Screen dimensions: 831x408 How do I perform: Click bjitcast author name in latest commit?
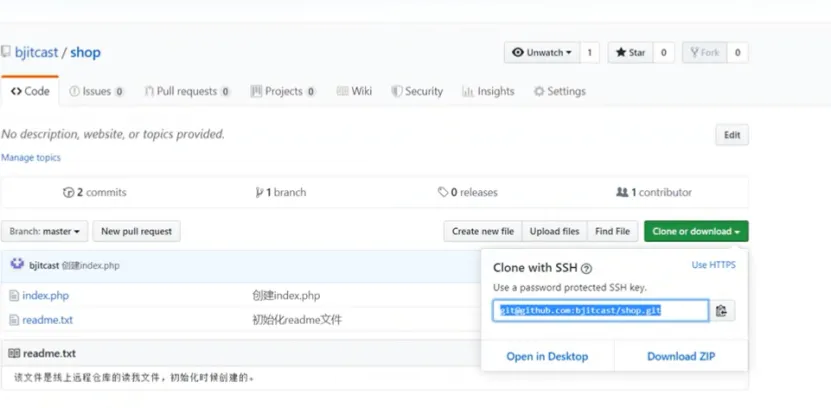coord(44,265)
